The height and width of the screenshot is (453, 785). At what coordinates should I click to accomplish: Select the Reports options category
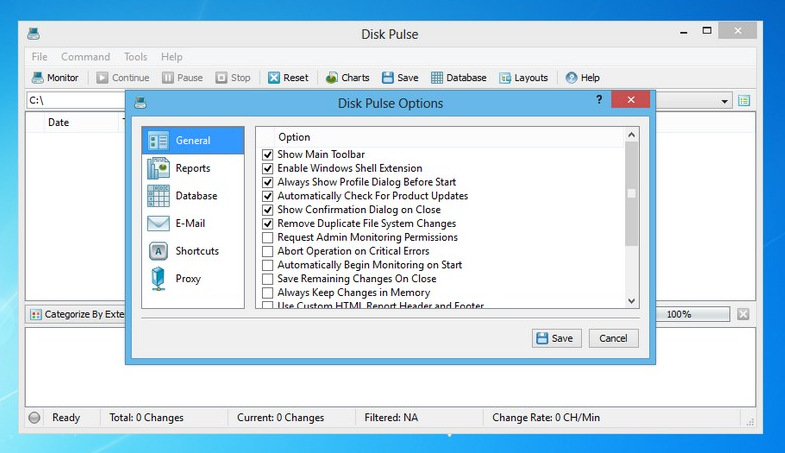coord(193,168)
